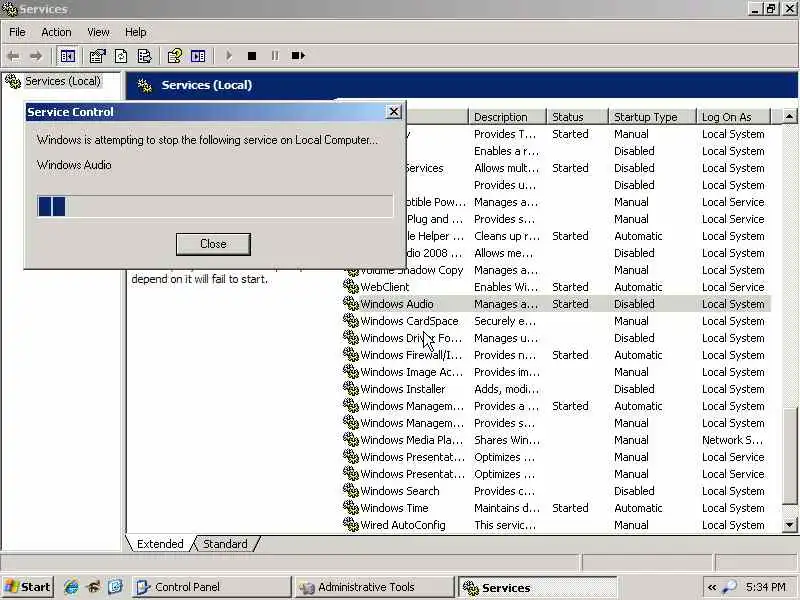Click the Windows CardSpace gear icon
800x600 pixels.
point(351,320)
